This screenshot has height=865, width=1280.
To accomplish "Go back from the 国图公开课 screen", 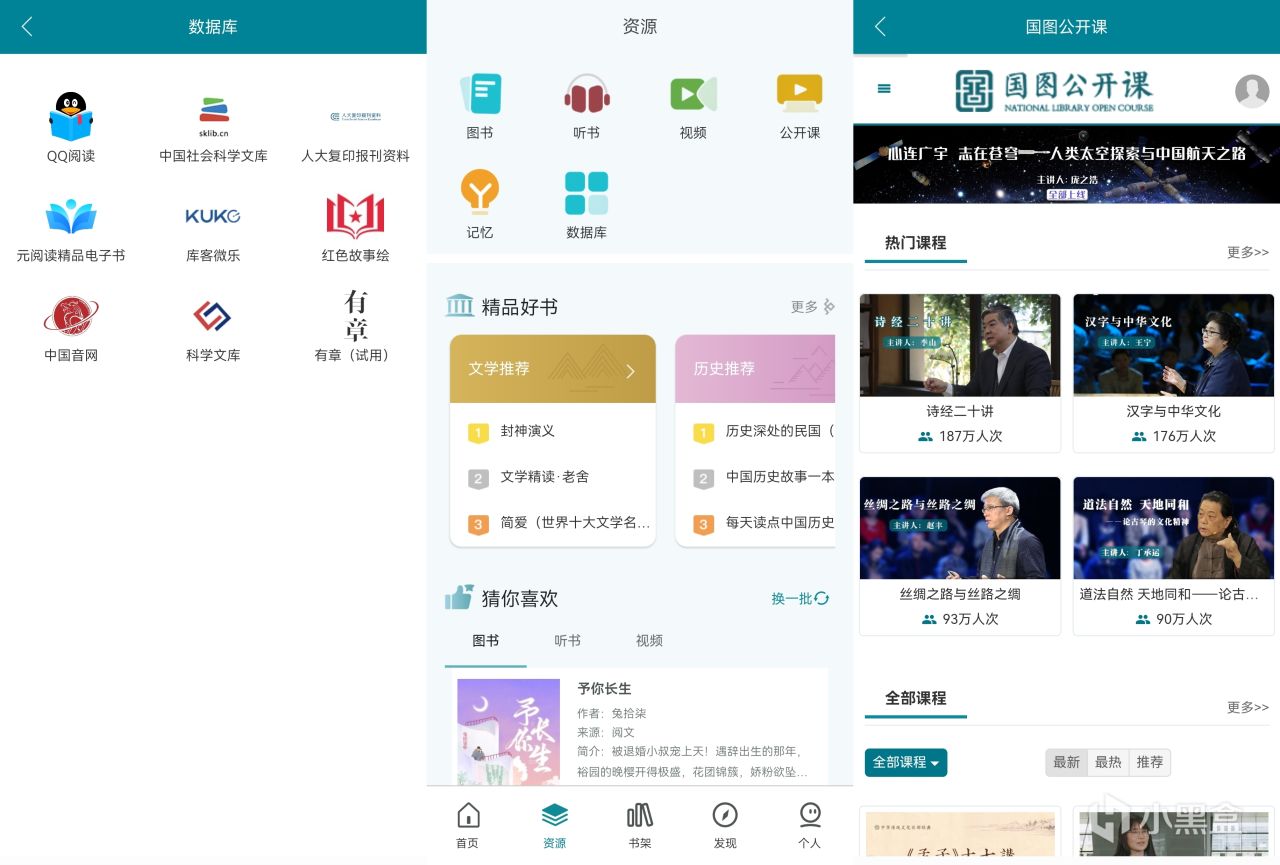I will pyautogui.click(x=880, y=27).
